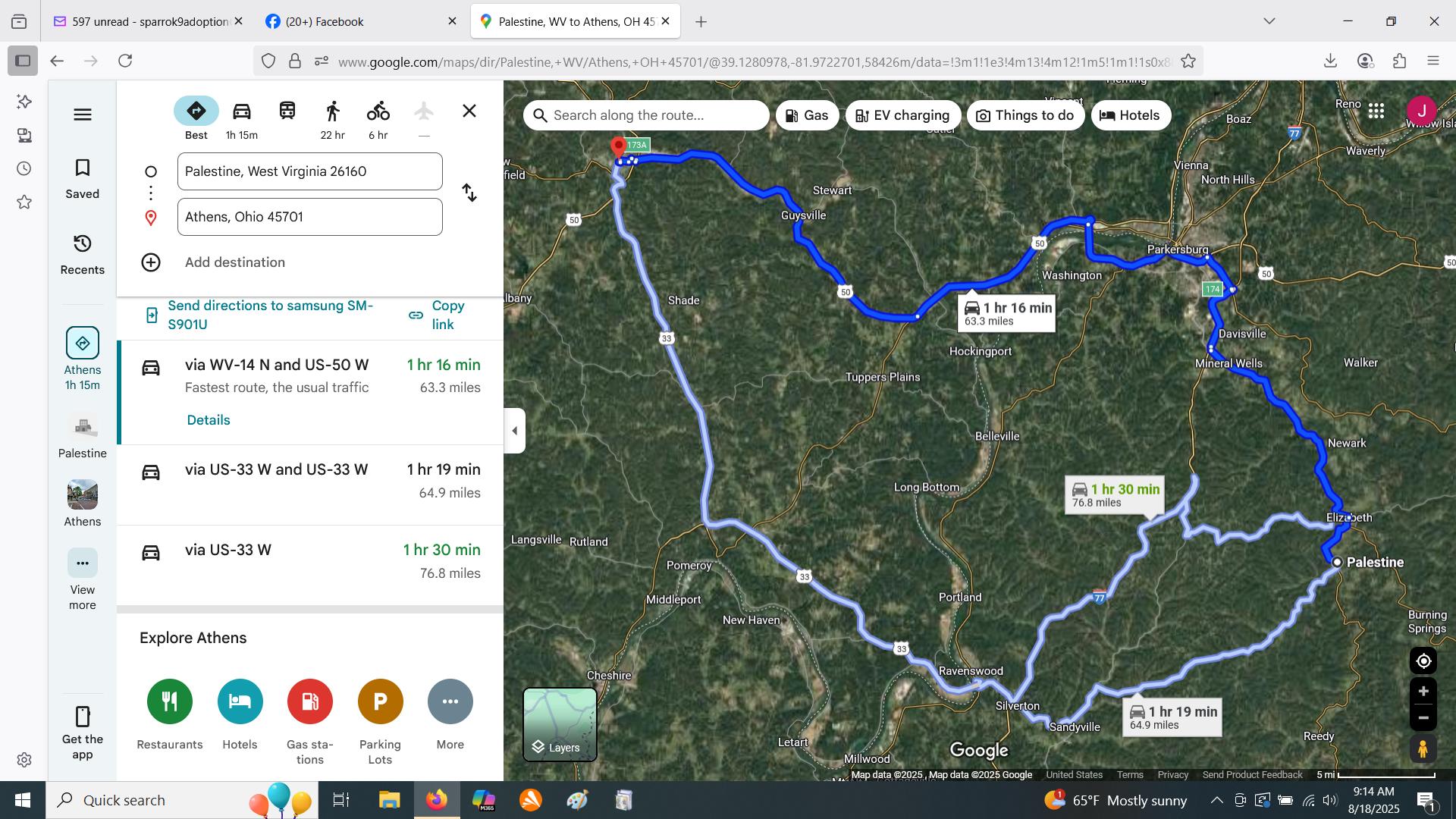Select Walking travel mode icon
The image size is (1456, 819).
(332, 112)
